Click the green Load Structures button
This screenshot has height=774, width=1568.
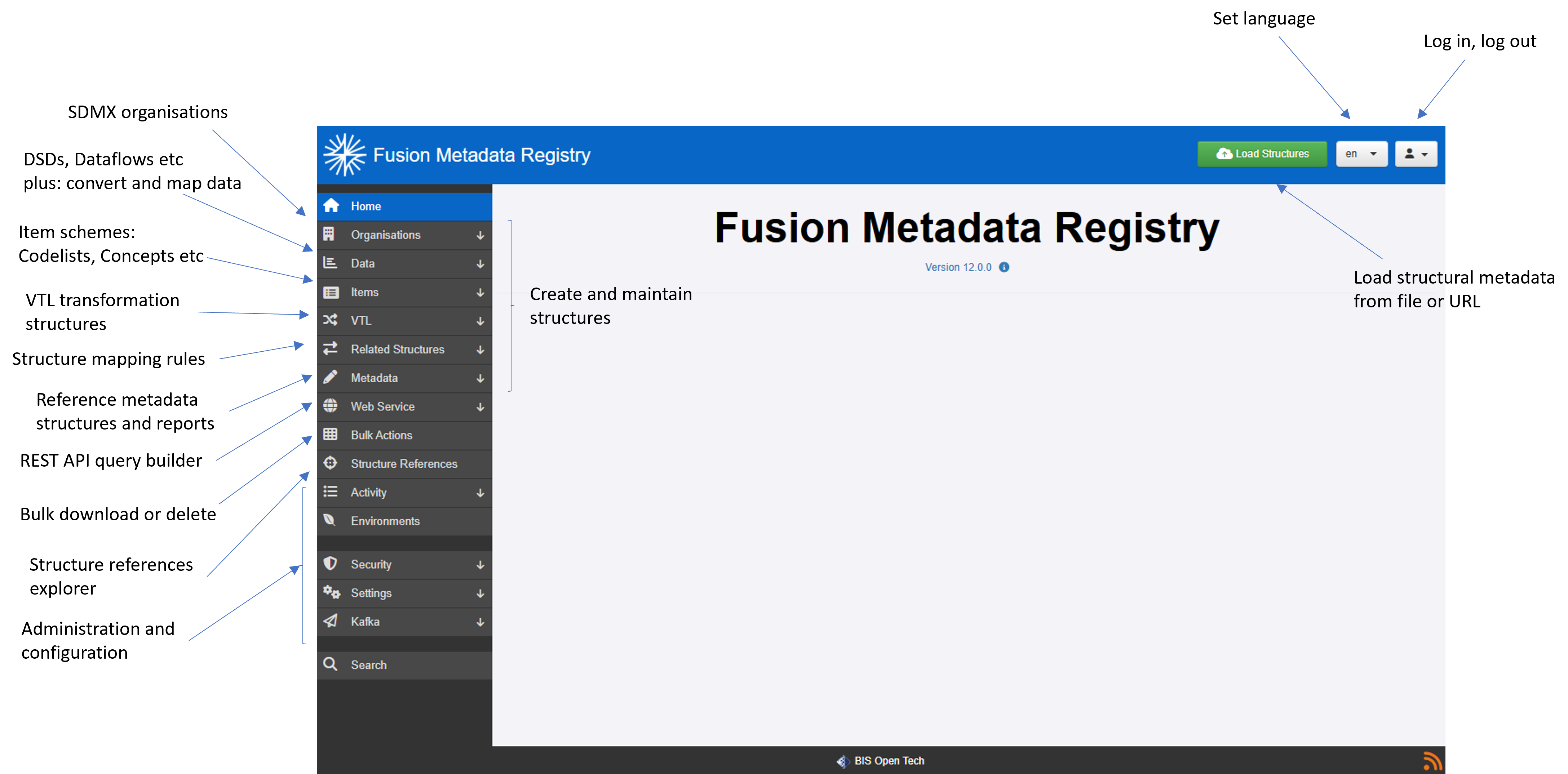pyautogui.click(x=1262, y=154)
